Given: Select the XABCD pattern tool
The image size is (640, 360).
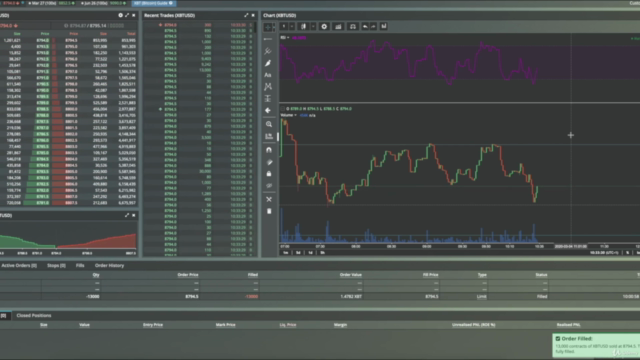Looking at the screenshot, I should 268,87.
